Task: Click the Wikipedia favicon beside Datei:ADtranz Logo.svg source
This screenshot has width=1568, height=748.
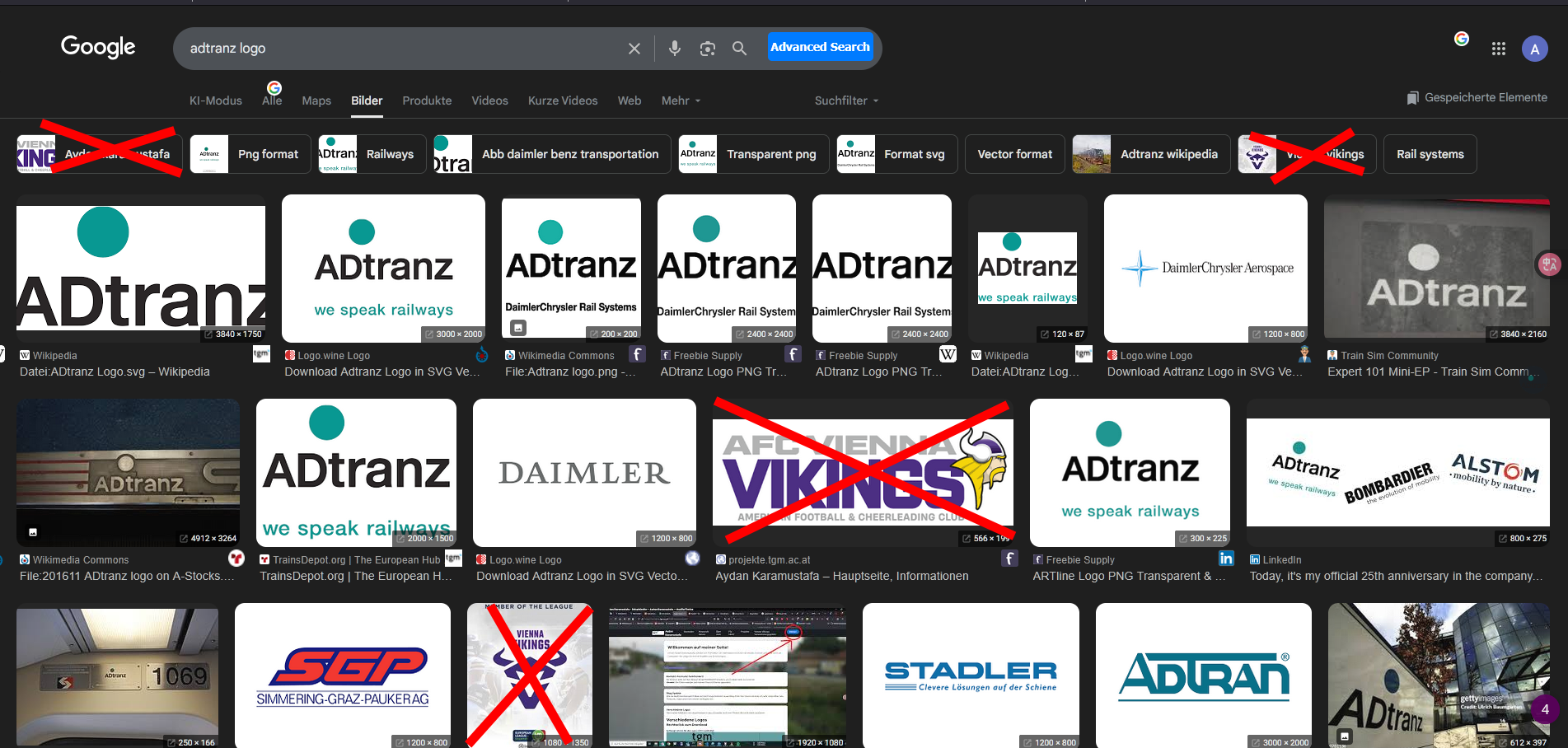Action: (25, 355)
